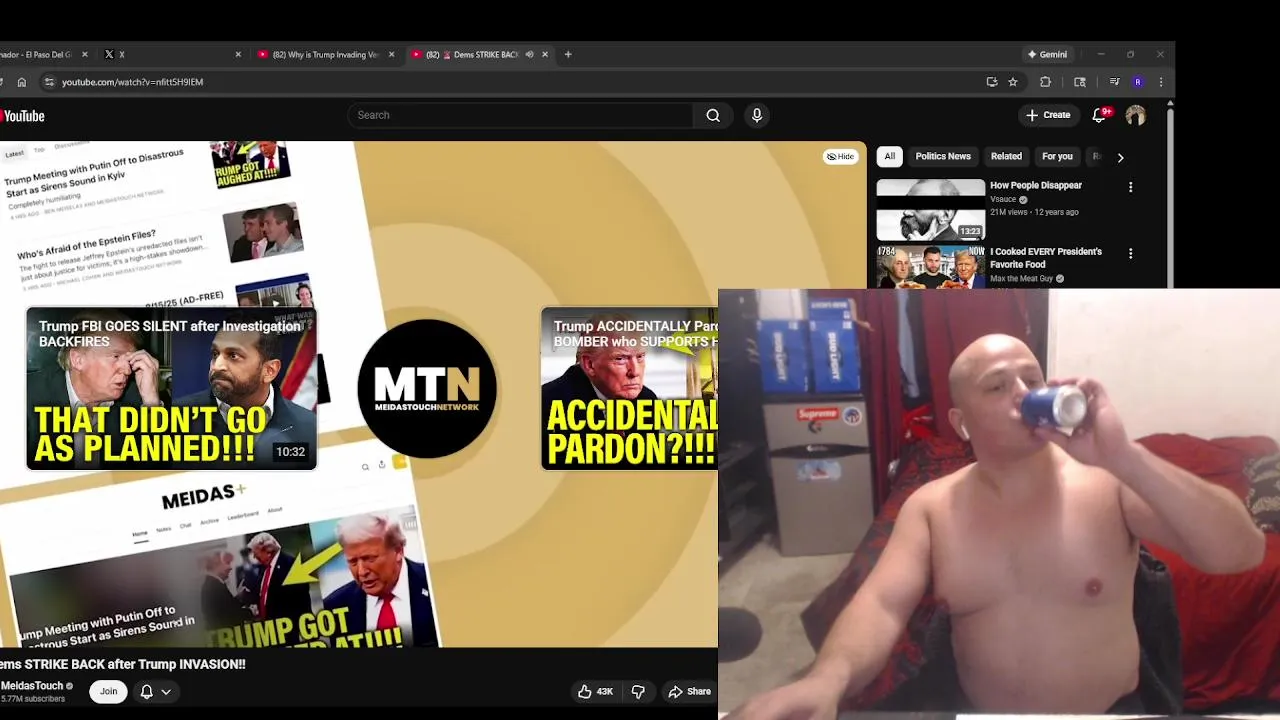
Task: Open How People Disappear thumbnail
Action: pyautogui.click(x=931, y=209)
